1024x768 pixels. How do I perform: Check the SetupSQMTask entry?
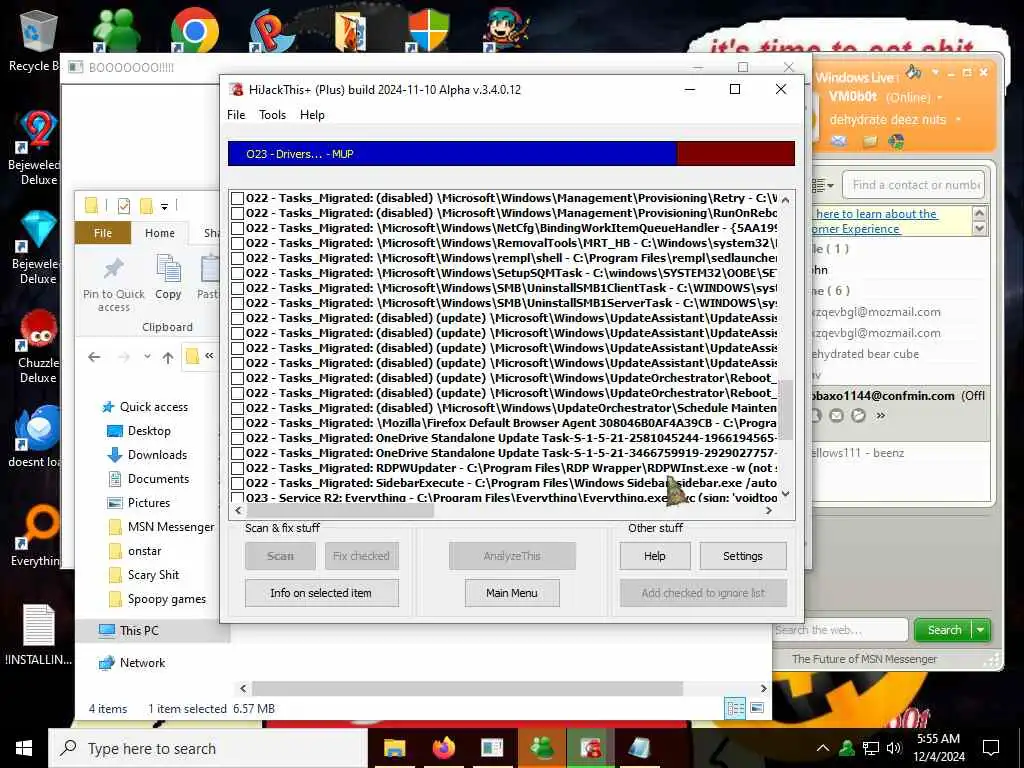pyautogui.click(x=238, y=274)
